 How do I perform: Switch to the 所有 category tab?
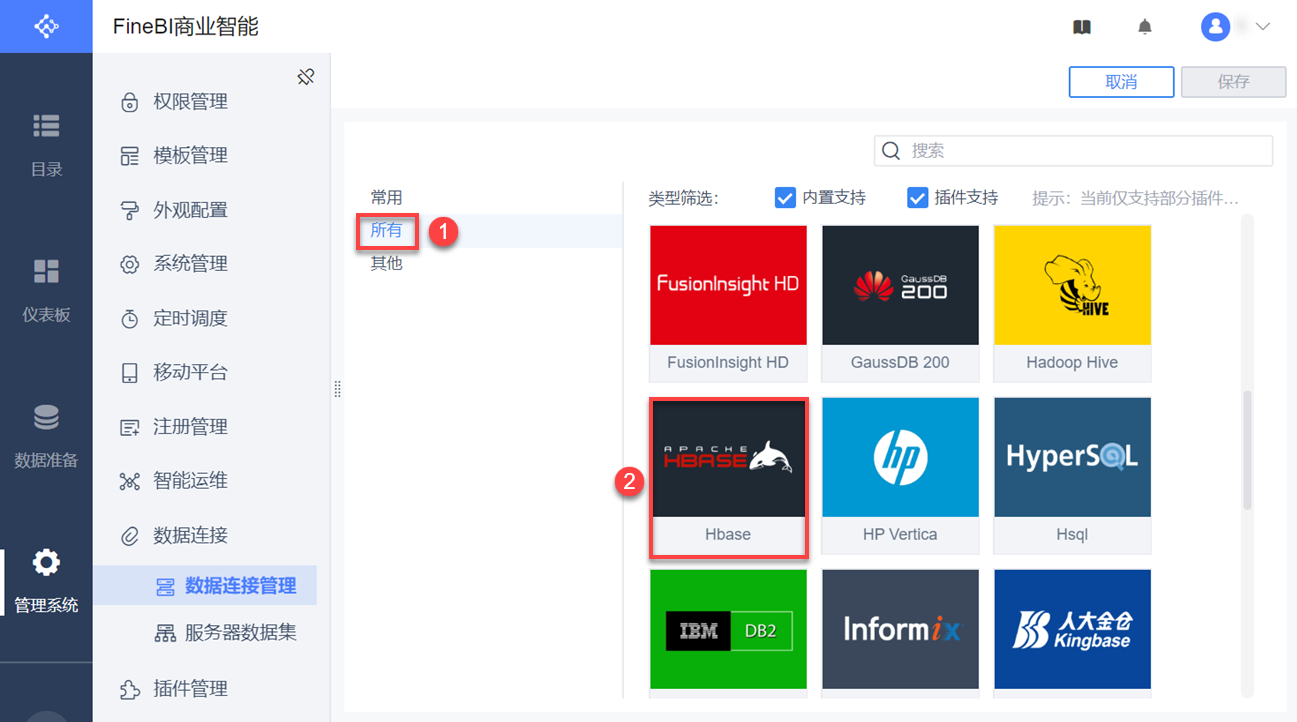click(x=387, y=230)
